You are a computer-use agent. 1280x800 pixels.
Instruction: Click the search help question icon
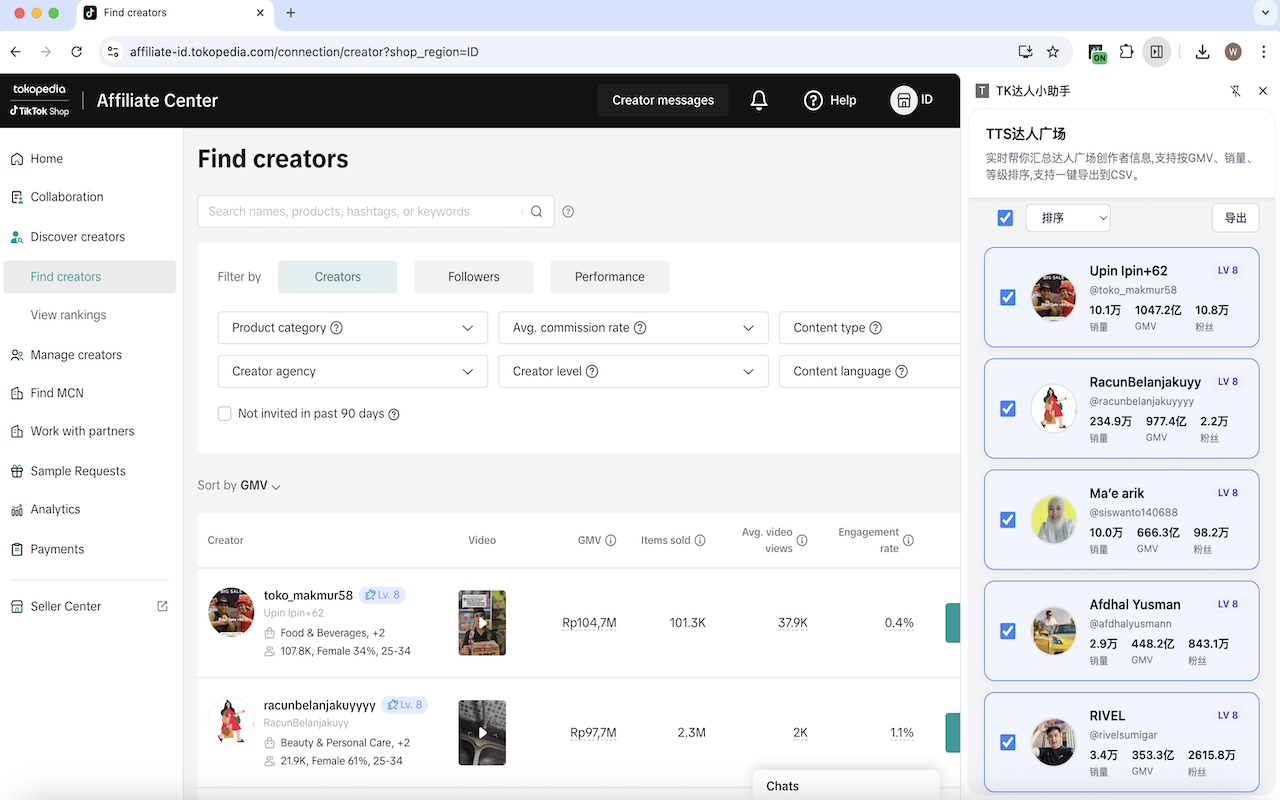(568, 211)
